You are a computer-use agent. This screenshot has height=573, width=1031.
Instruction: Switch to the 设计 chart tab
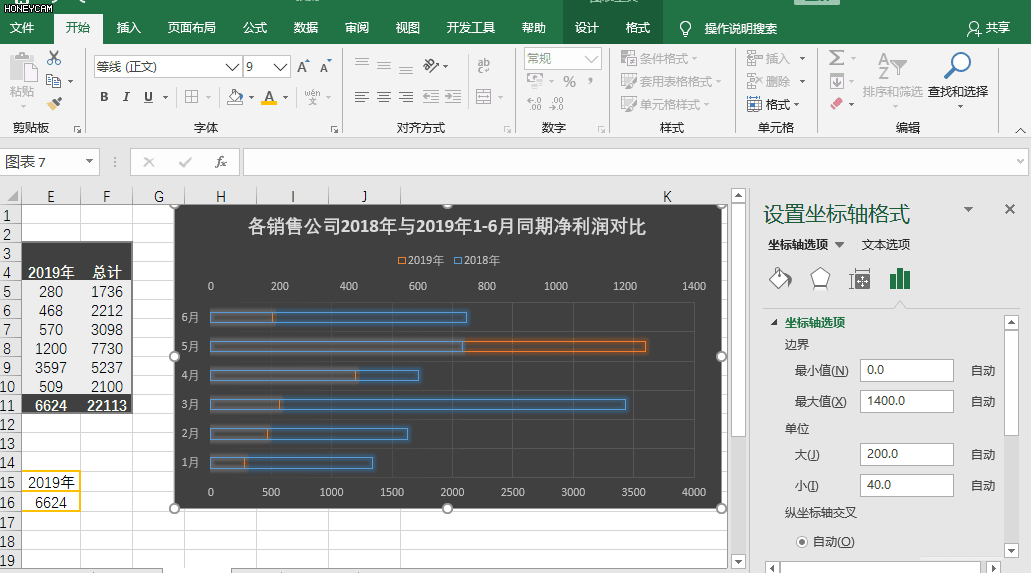587,28
